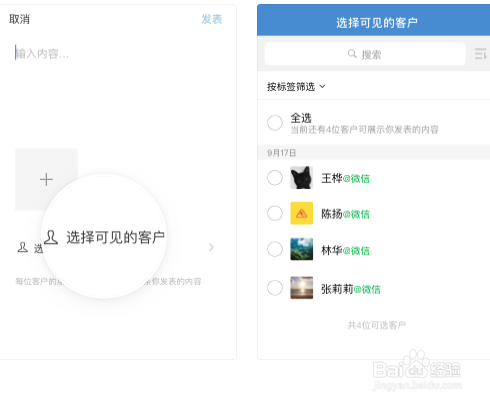The image size is (490, 403).
Task: Tap 发表 to publish the post
Action: point(212,19)
